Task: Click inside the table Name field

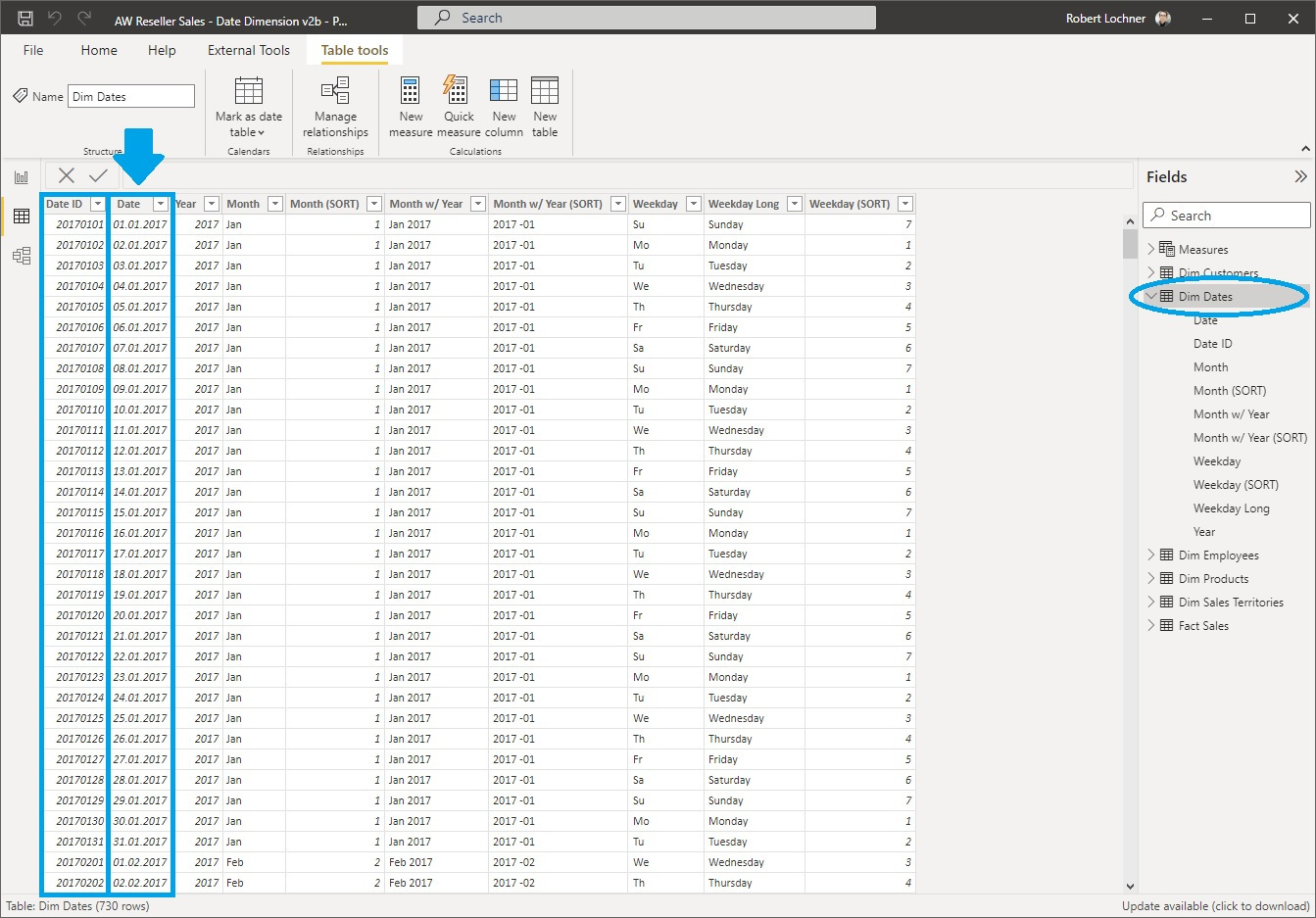Action: [x=130, y=95]
